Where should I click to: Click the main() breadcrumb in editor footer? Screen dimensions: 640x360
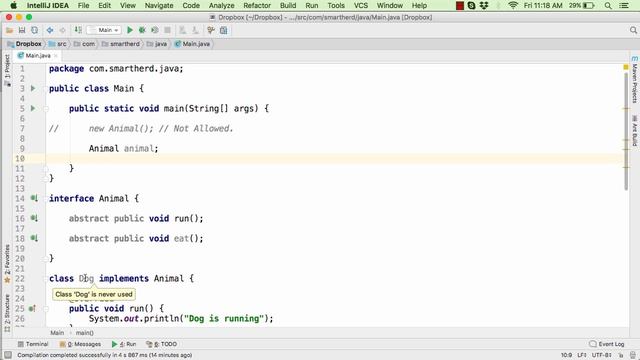(x=84, y=333)
